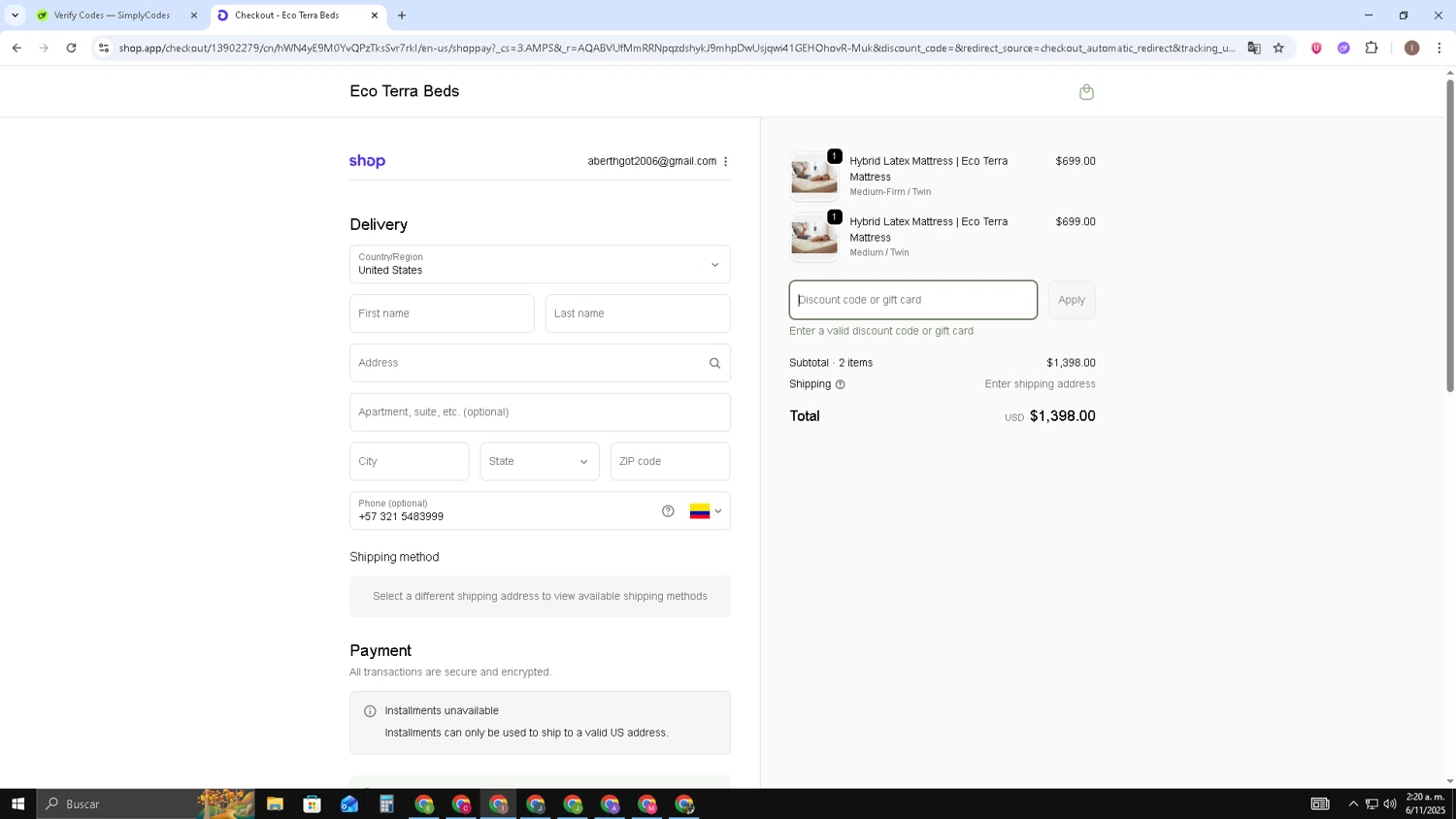The height and width of the screenshot is (819, 1456).
Task: Reload the checkout page
Action: click(x=71, y=48)
